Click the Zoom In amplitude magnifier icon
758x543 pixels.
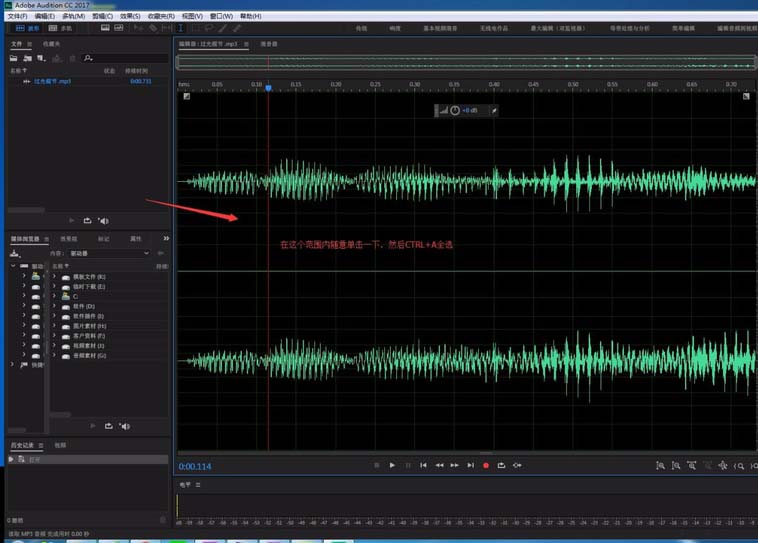pos(660,465)
